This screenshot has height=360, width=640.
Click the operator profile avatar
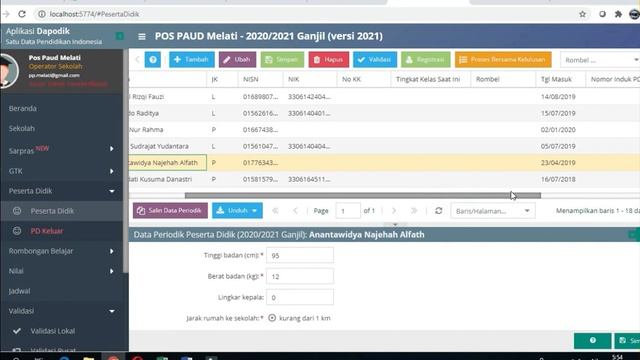pos(8,71)
